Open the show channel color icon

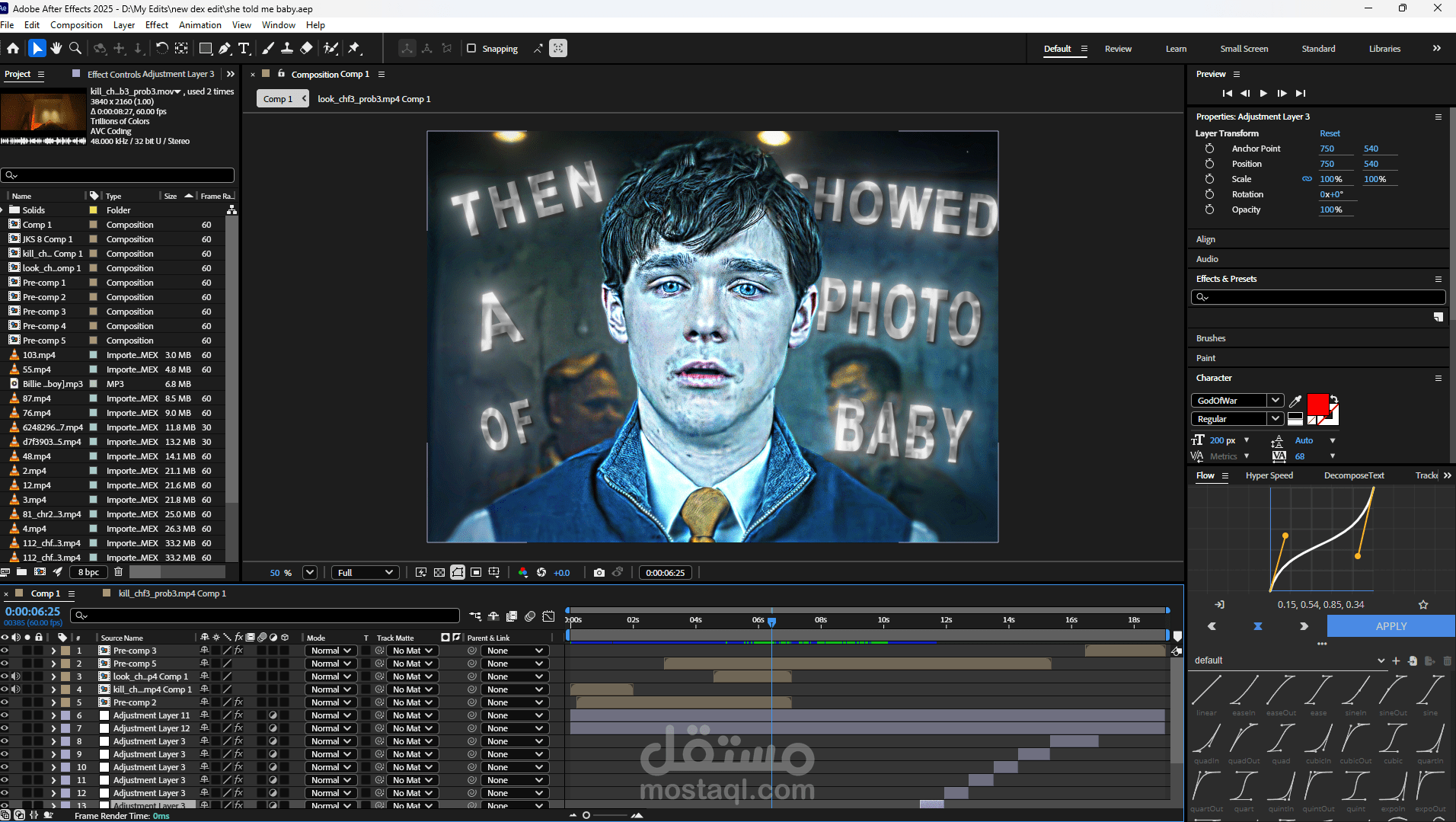(523, 572)
